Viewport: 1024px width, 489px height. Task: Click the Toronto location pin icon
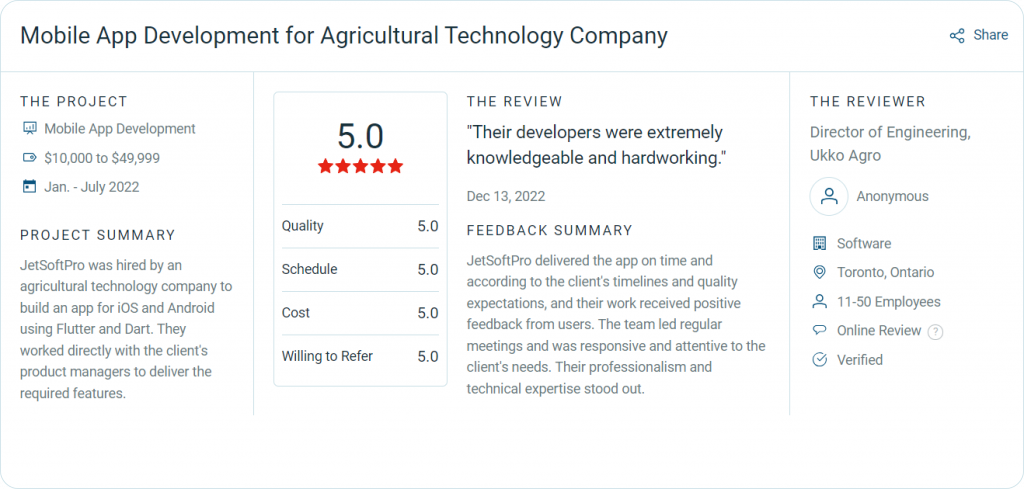820,273
